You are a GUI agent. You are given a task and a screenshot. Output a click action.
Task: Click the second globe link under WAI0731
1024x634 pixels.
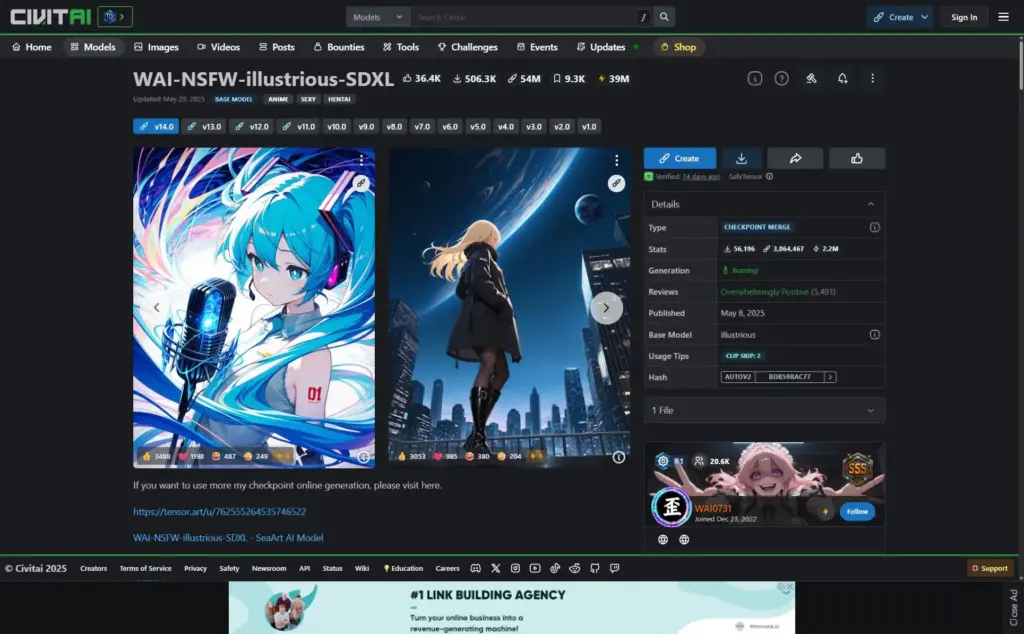point(684,539)
